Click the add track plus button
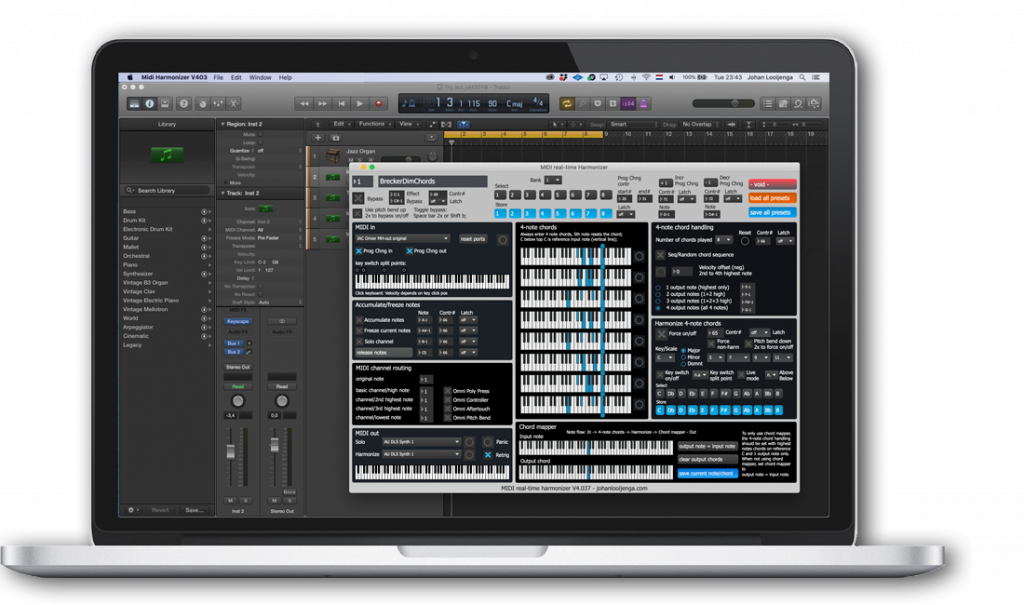Image resolution: width=1024 pixels, height=605 pixels. click(x=318, y=138)
